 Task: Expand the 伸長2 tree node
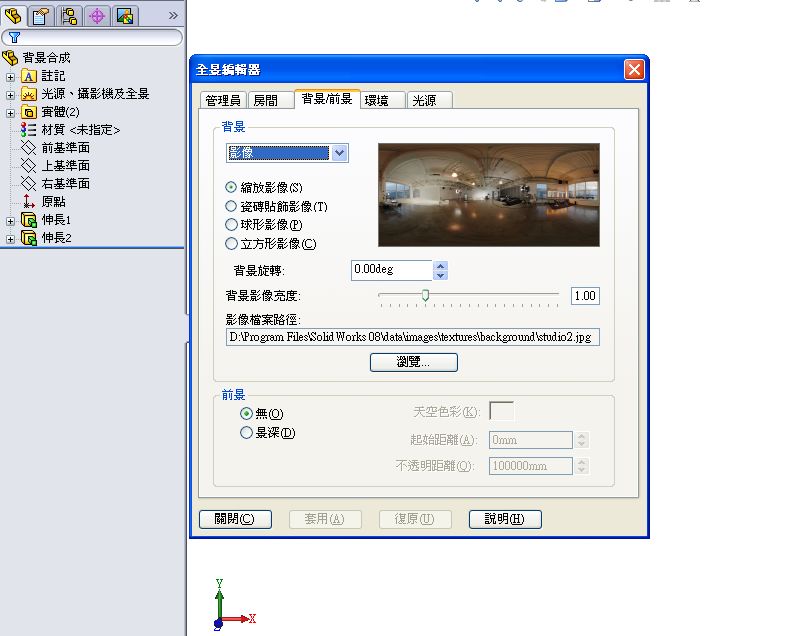(10, 239)
